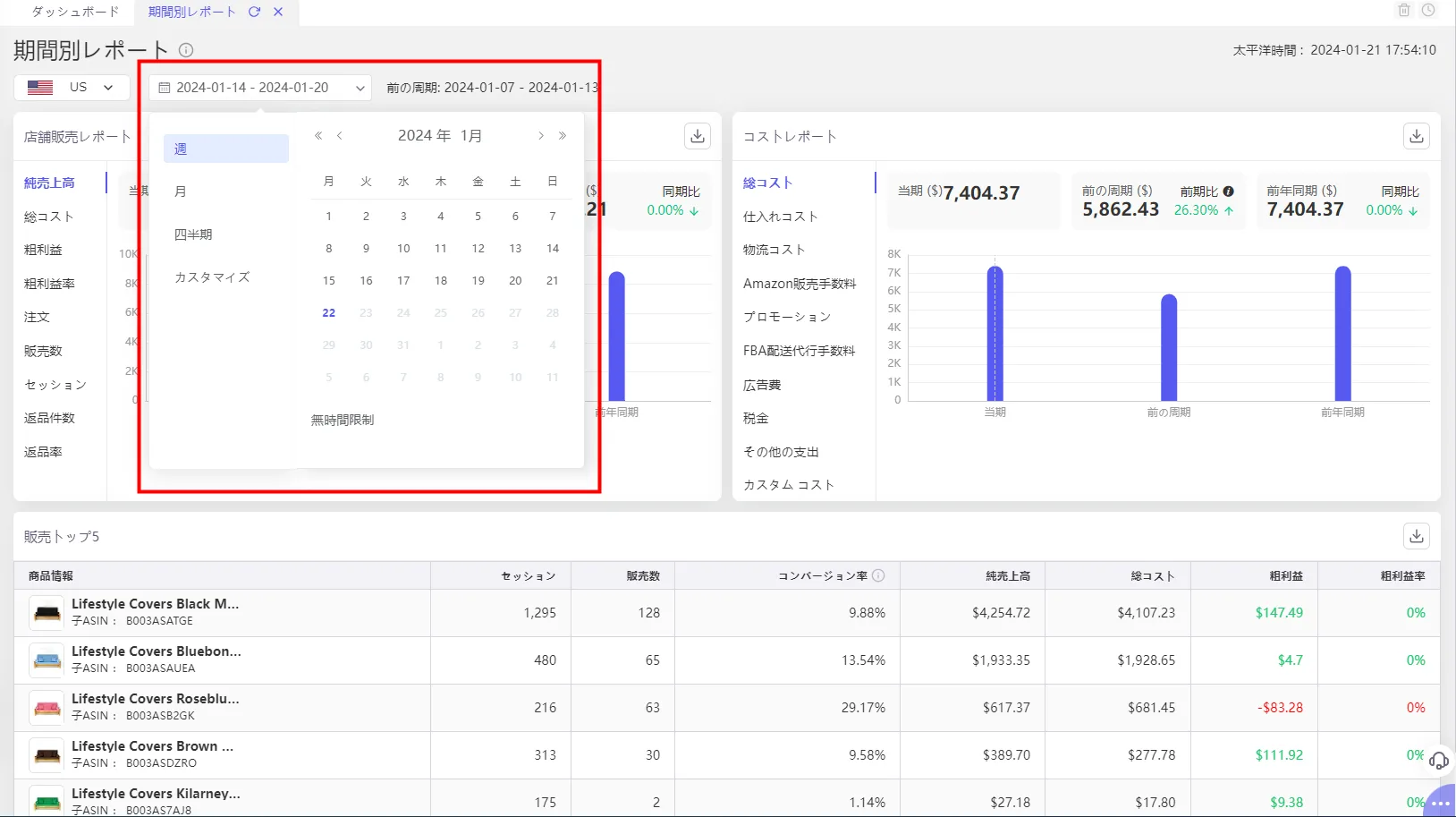This screenshot has height=817, width=1456.
Task: Select カスタマイズ period mode
Action: tap(226, 277)
